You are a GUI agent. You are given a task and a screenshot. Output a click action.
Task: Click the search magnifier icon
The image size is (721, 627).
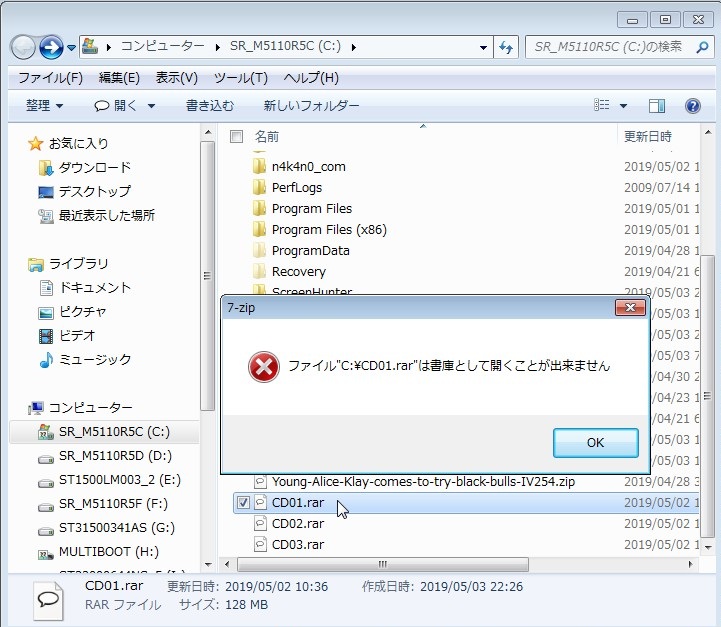[x=702, y=47]
